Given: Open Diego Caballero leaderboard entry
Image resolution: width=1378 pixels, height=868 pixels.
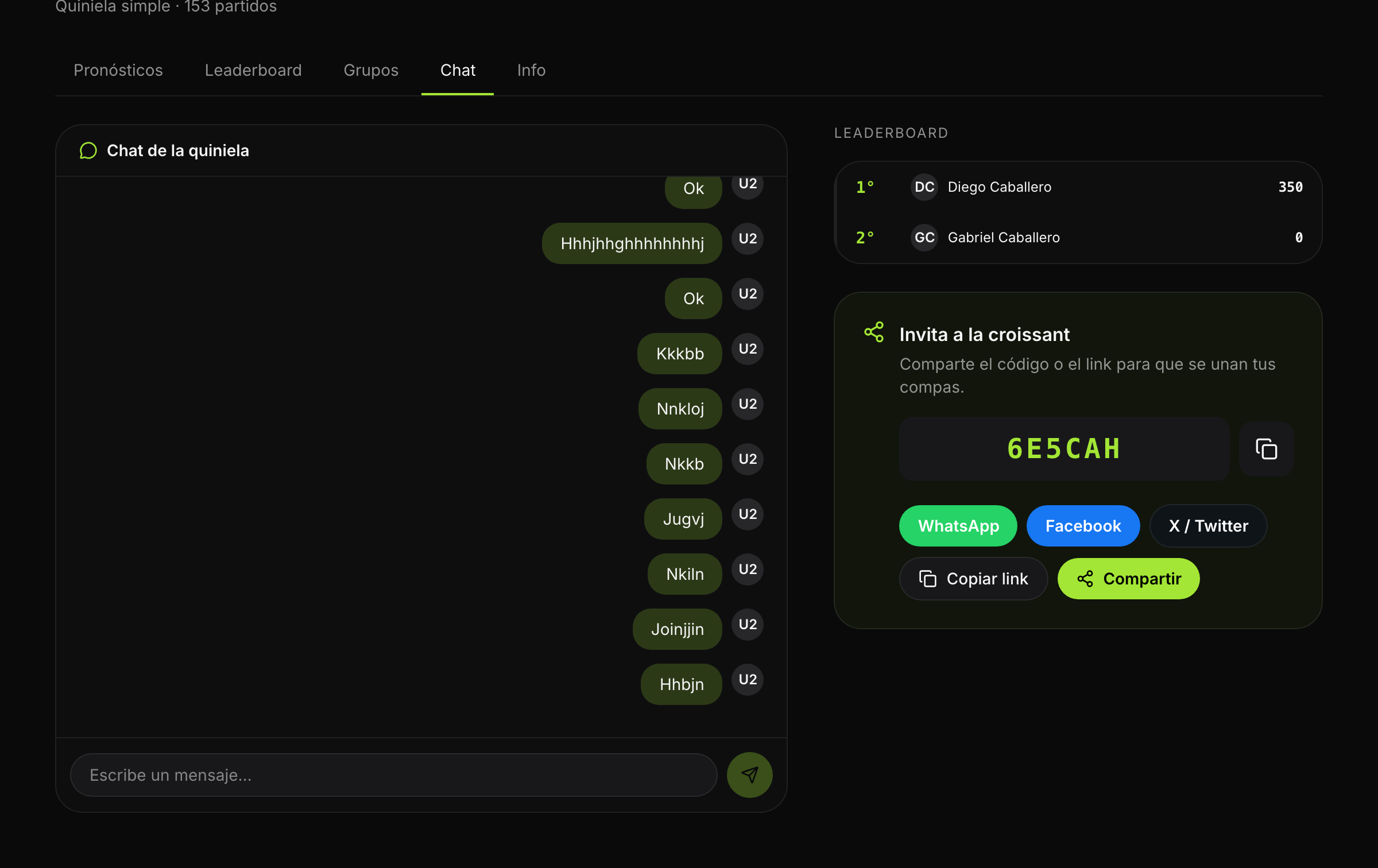Looking at the screenshot, I should coord(1078,187).
